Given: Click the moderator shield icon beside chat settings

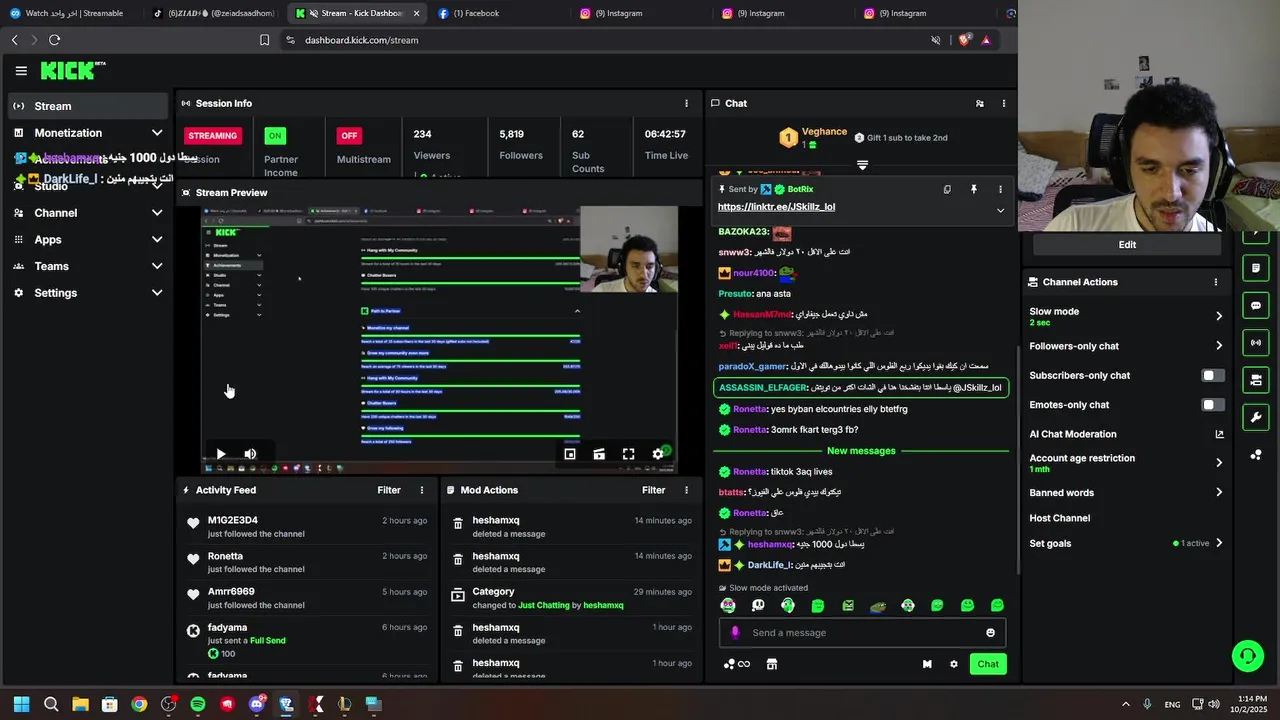Looking at the screenshot, I should pyautogui.click(x=927, y=664).
